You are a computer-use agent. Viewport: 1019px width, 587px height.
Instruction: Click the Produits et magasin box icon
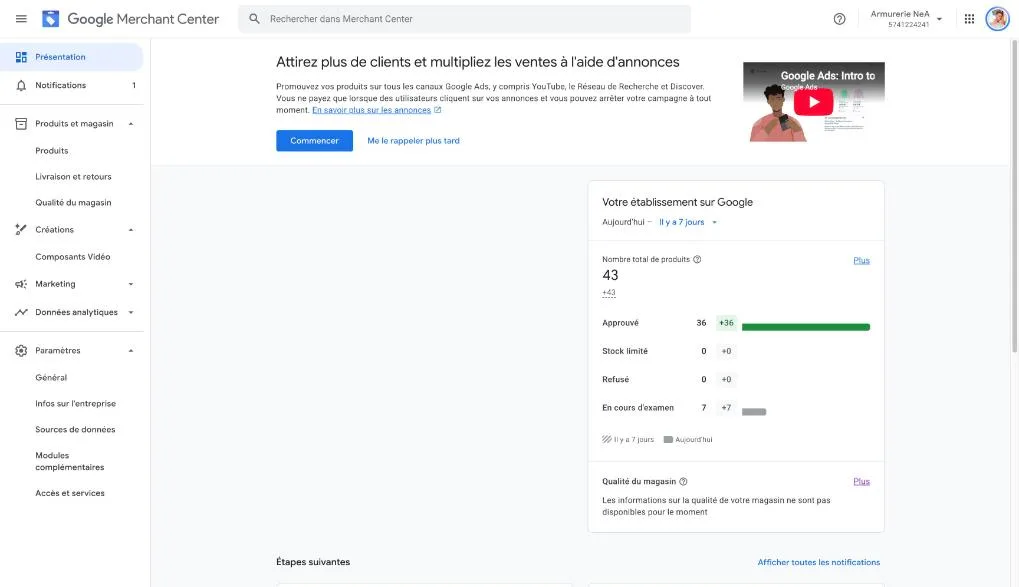click(21, 124)
